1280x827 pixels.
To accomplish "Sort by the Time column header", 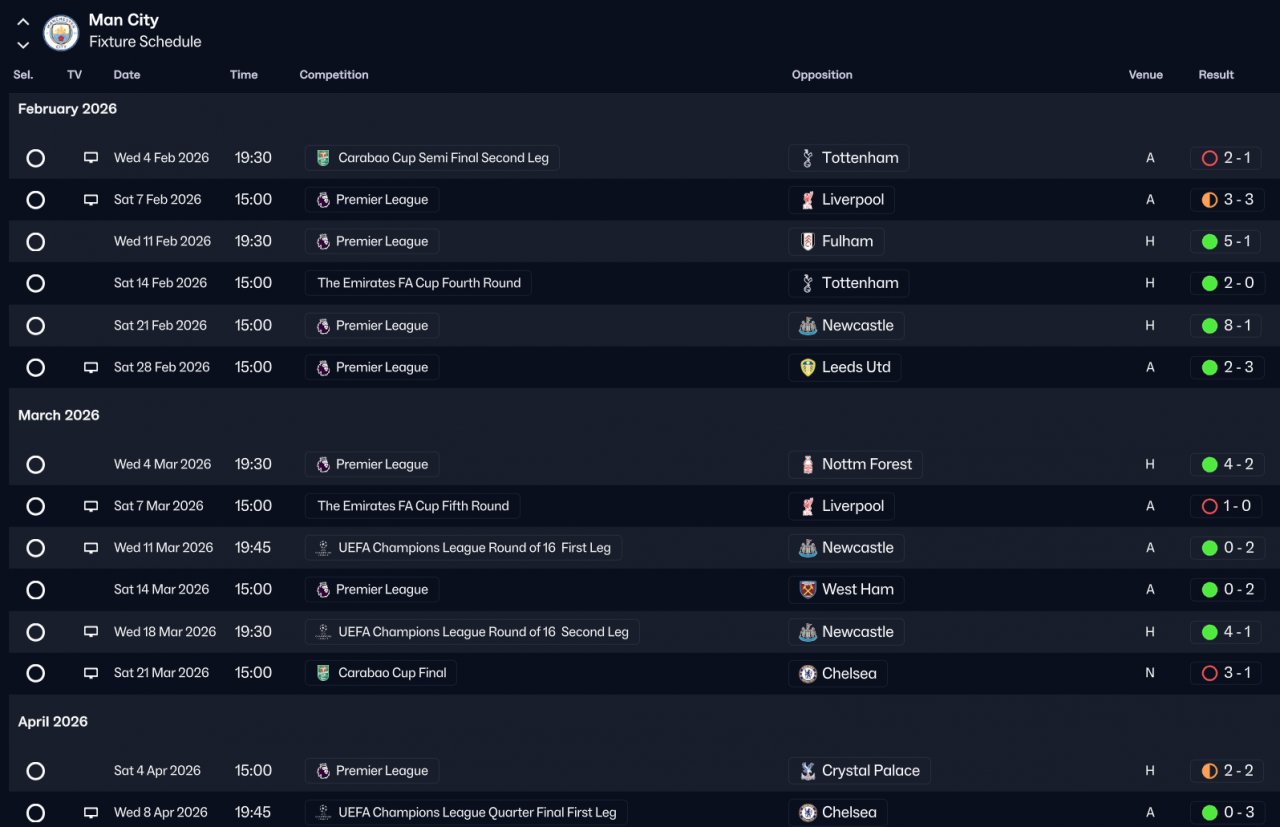I will 244,75.
